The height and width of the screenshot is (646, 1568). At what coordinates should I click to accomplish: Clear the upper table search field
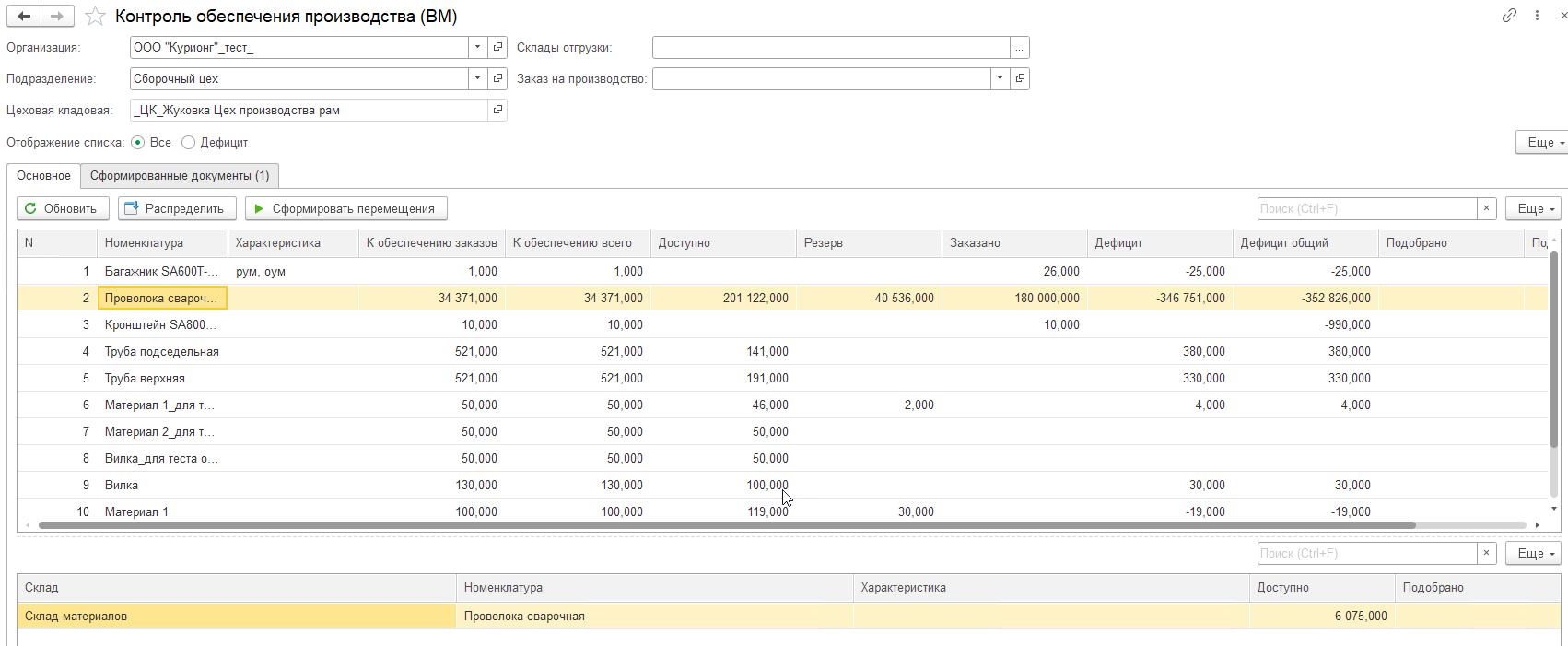(x=1486, y=209)
